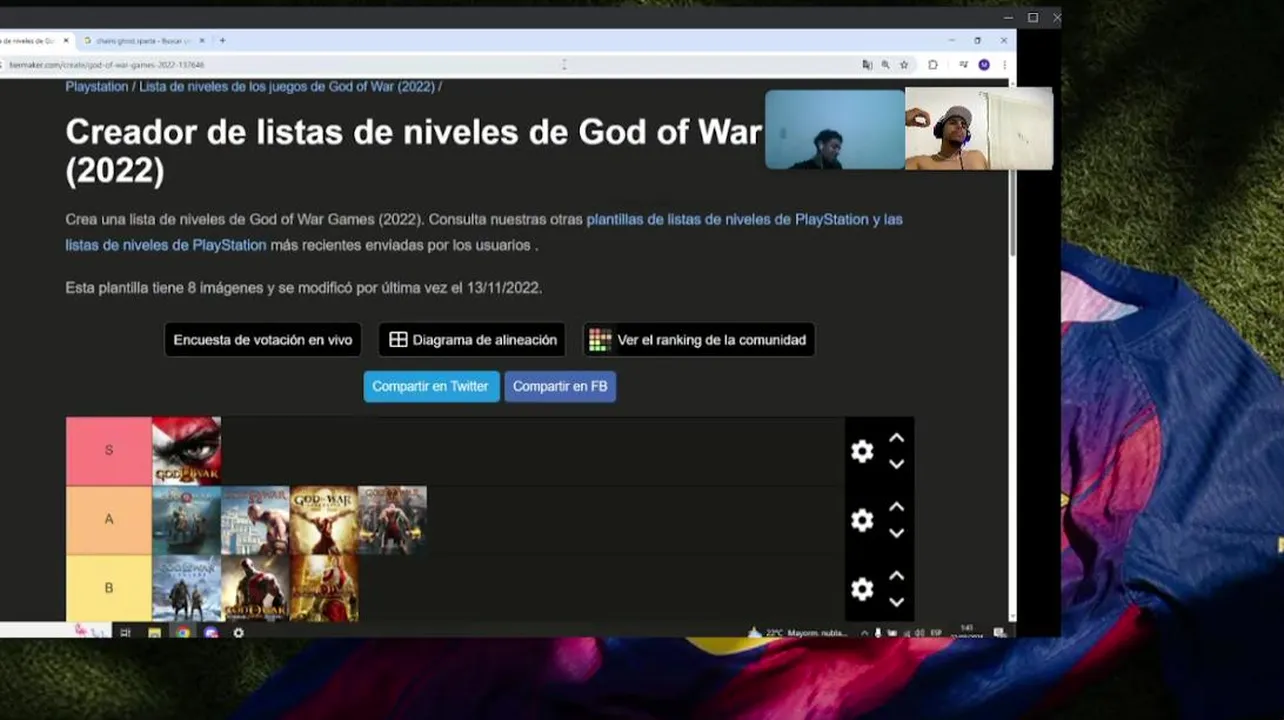Open settings gear for the S tier row
This screenshot has height=720, width=1284.
862,451
